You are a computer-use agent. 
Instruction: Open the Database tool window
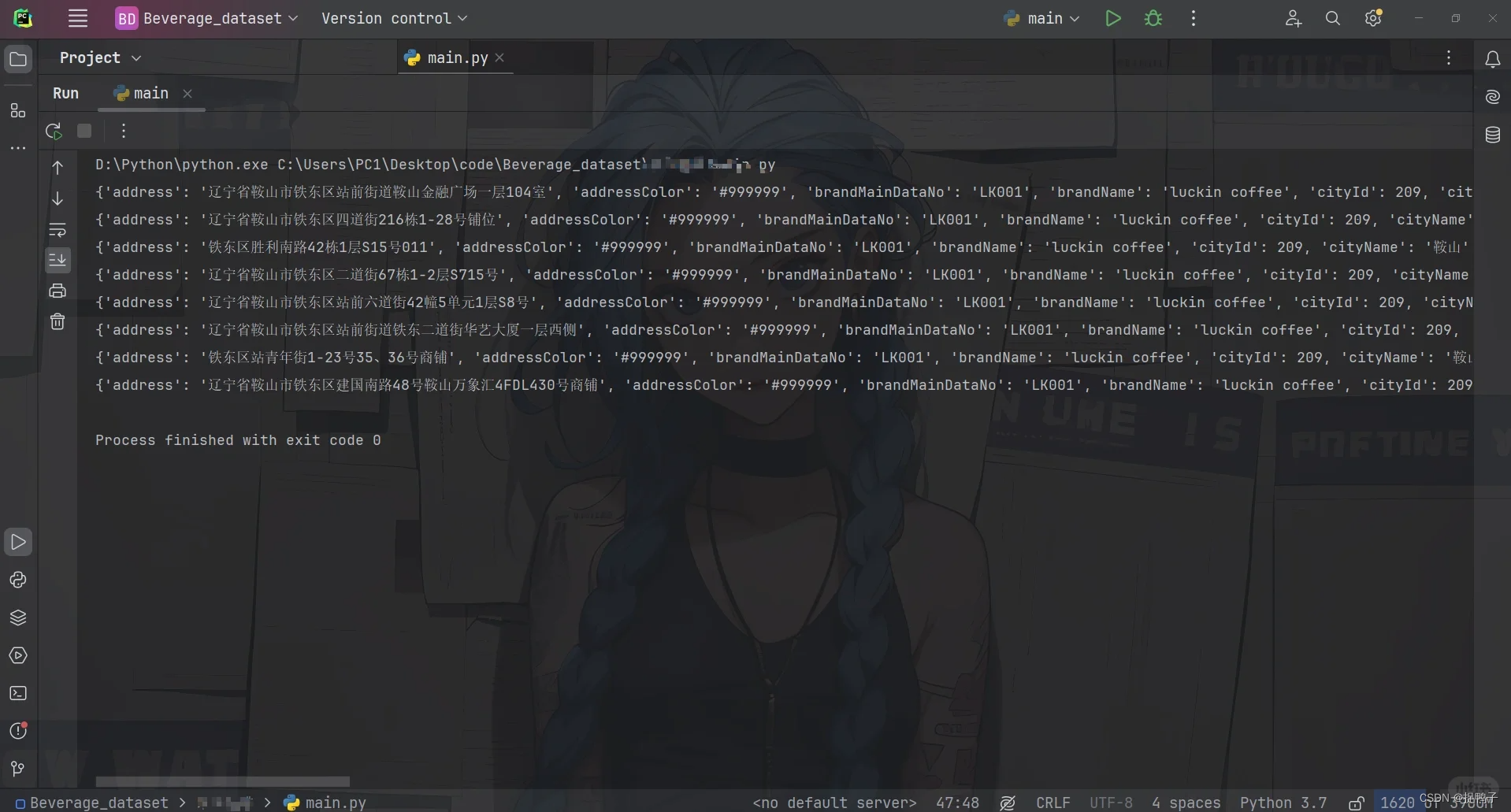(x=1492, y=135)
